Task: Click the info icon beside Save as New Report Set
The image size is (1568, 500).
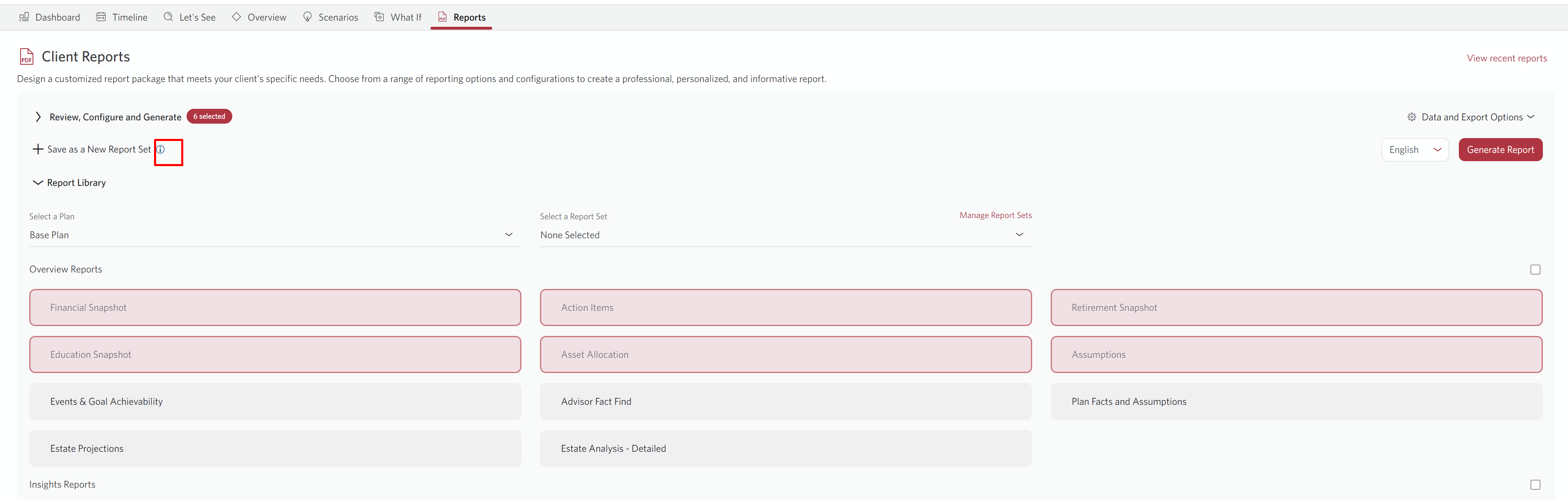Action: tap(161, 149)
